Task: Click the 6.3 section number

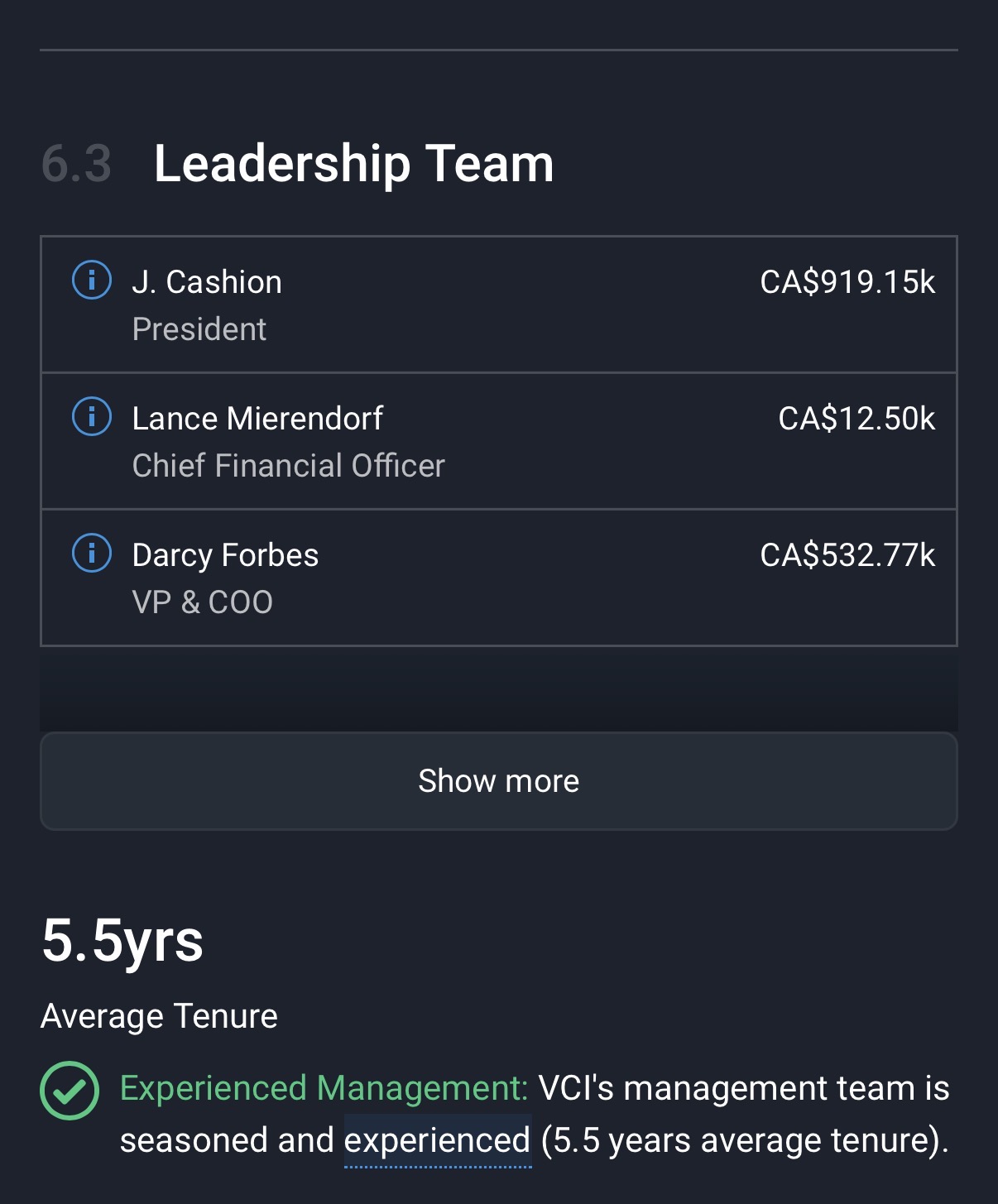Action: pyautogui.click(x=76, y=164)
